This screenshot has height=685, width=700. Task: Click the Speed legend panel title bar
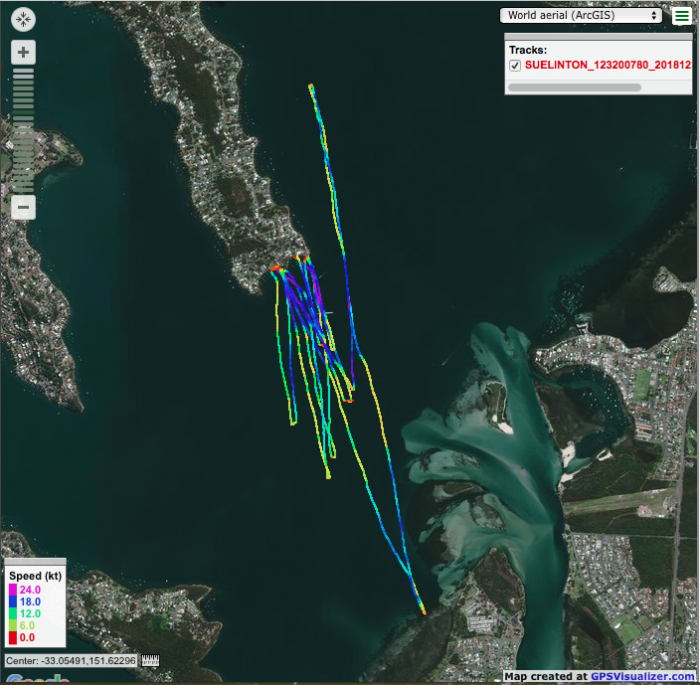pyautogui.click(x=35, y=564)
